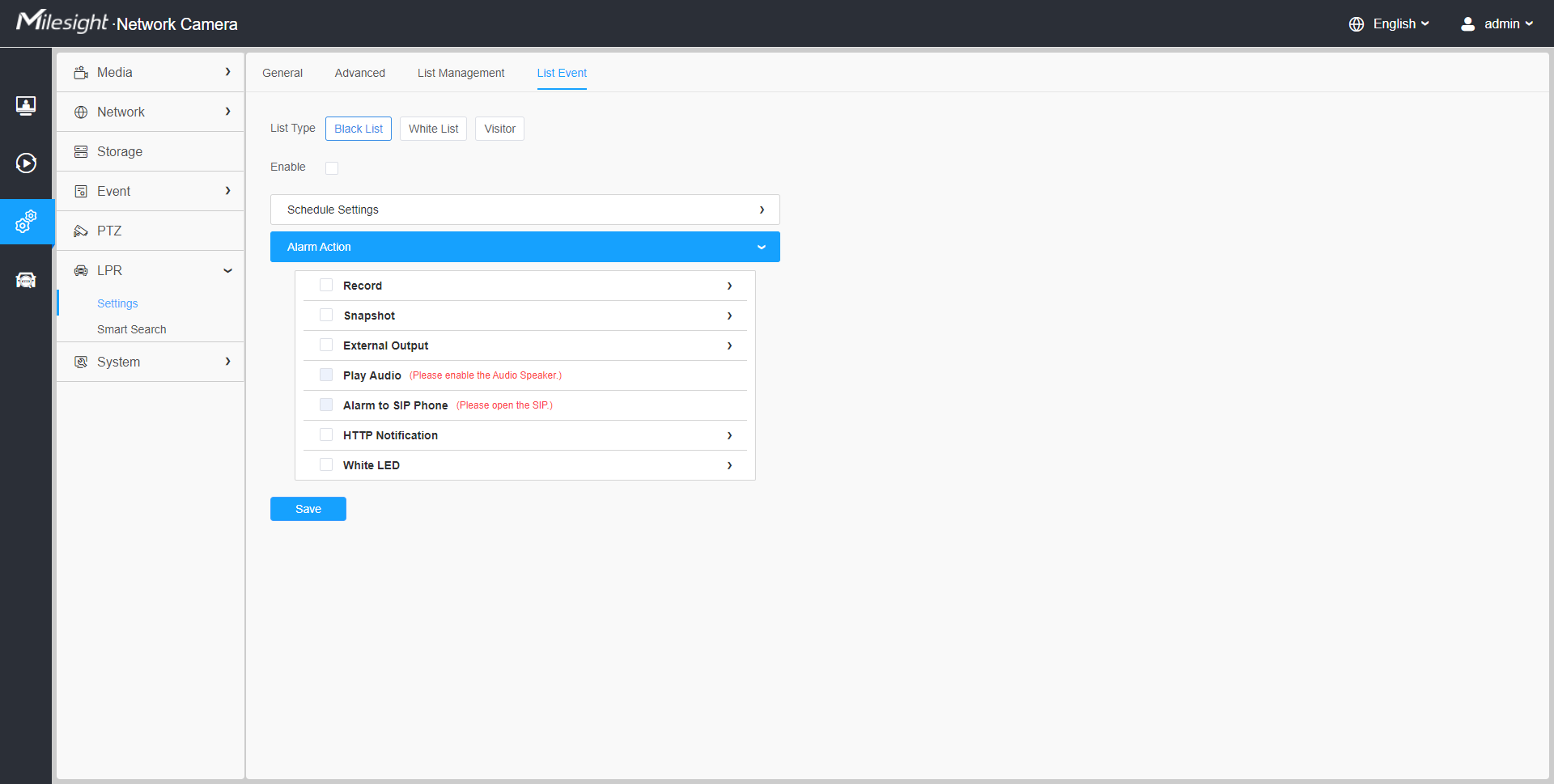Select the settings gear icon in left rail
Viewport: 1554px width, 784px height.
click(26, 222)
